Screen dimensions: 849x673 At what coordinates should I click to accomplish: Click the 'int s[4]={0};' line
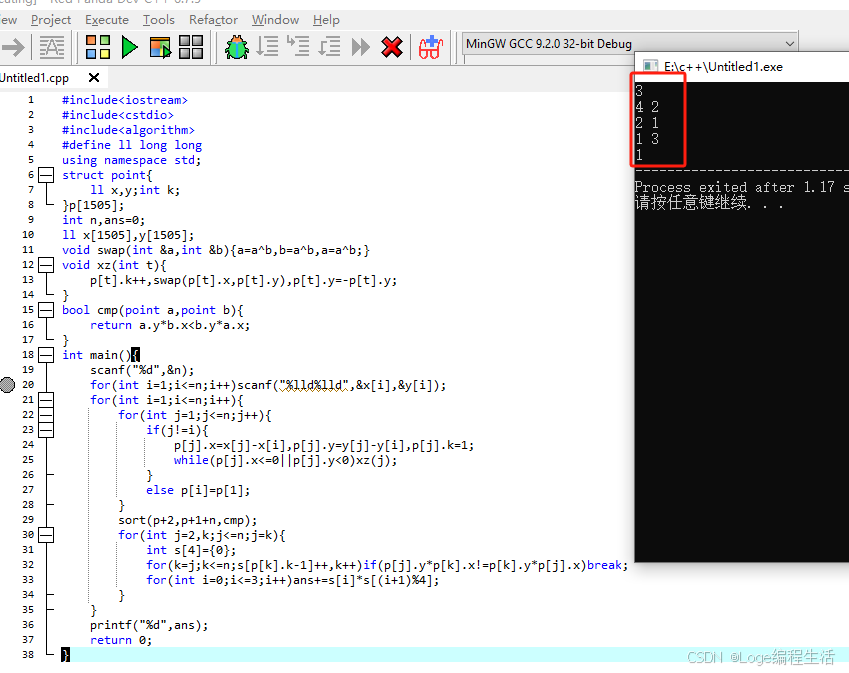coord(191,550)
